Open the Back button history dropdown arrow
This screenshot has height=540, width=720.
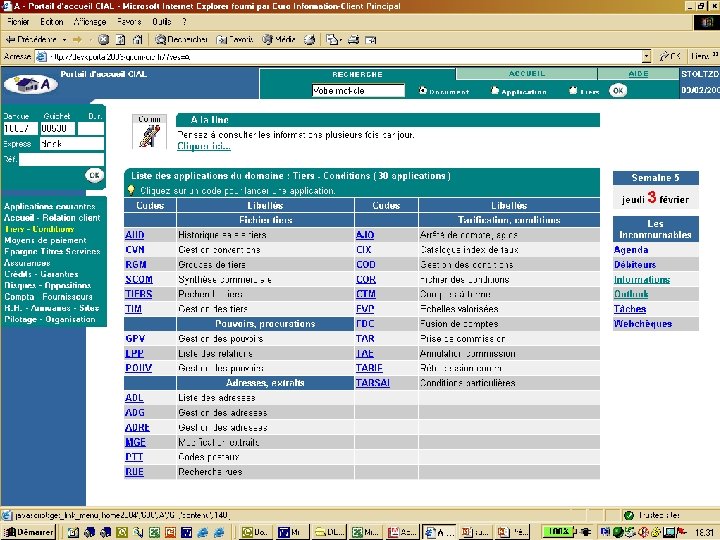(x=66, y=39)
